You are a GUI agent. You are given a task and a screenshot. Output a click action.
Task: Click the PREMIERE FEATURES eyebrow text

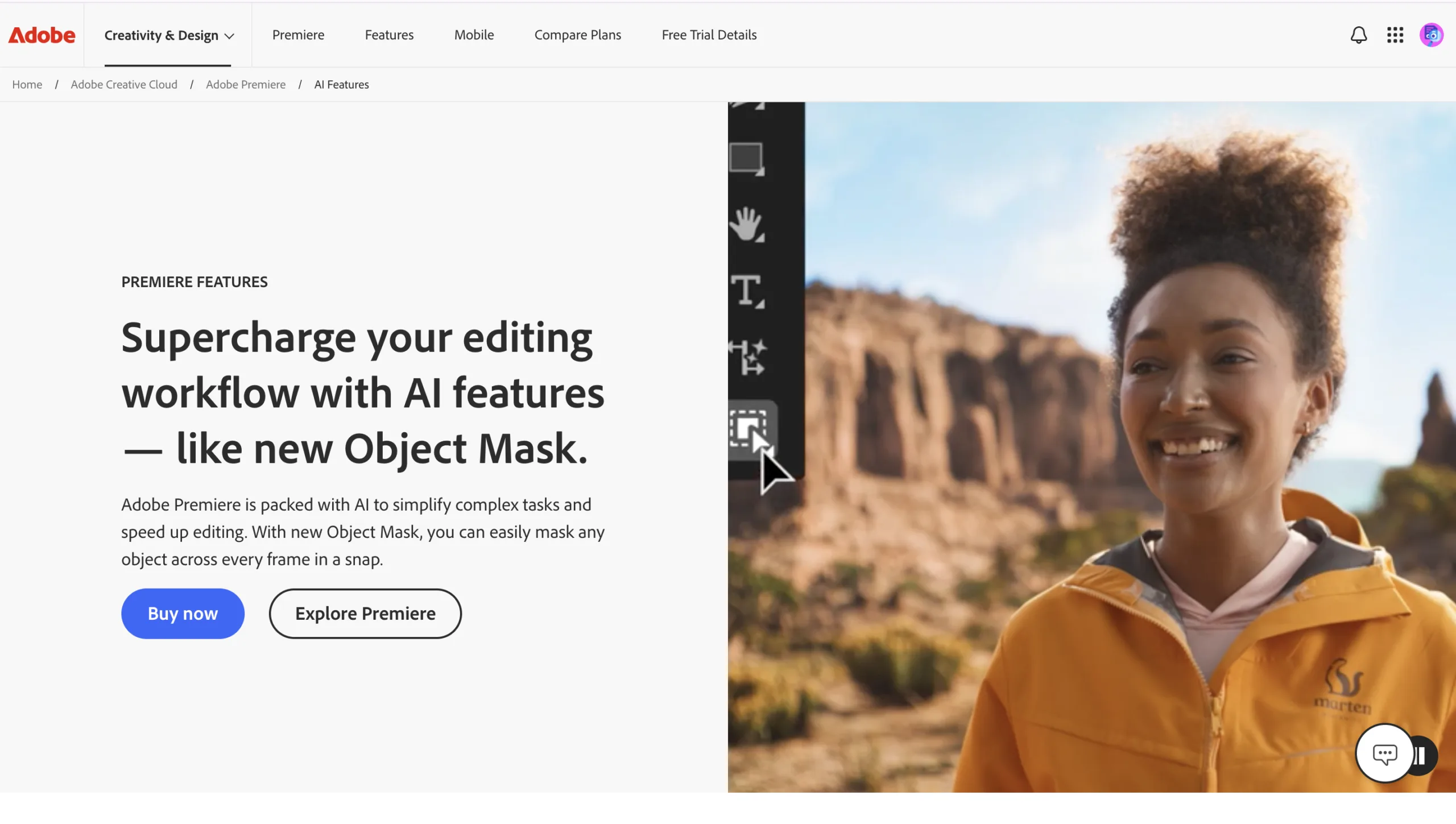195,281
